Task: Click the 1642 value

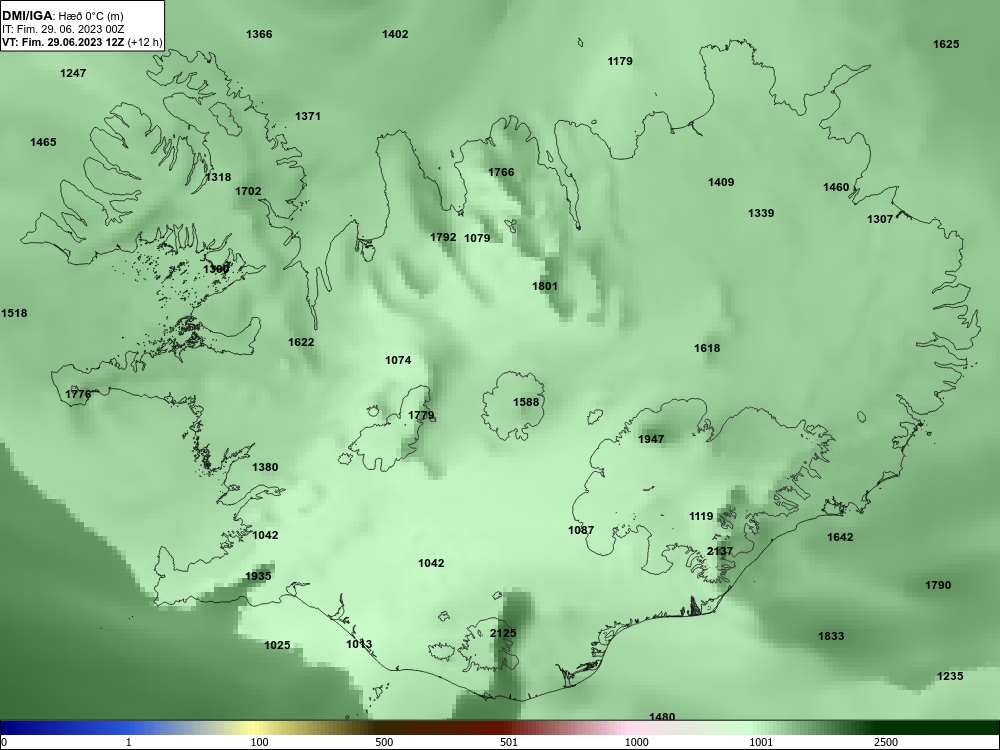Action: pos(840,538)
